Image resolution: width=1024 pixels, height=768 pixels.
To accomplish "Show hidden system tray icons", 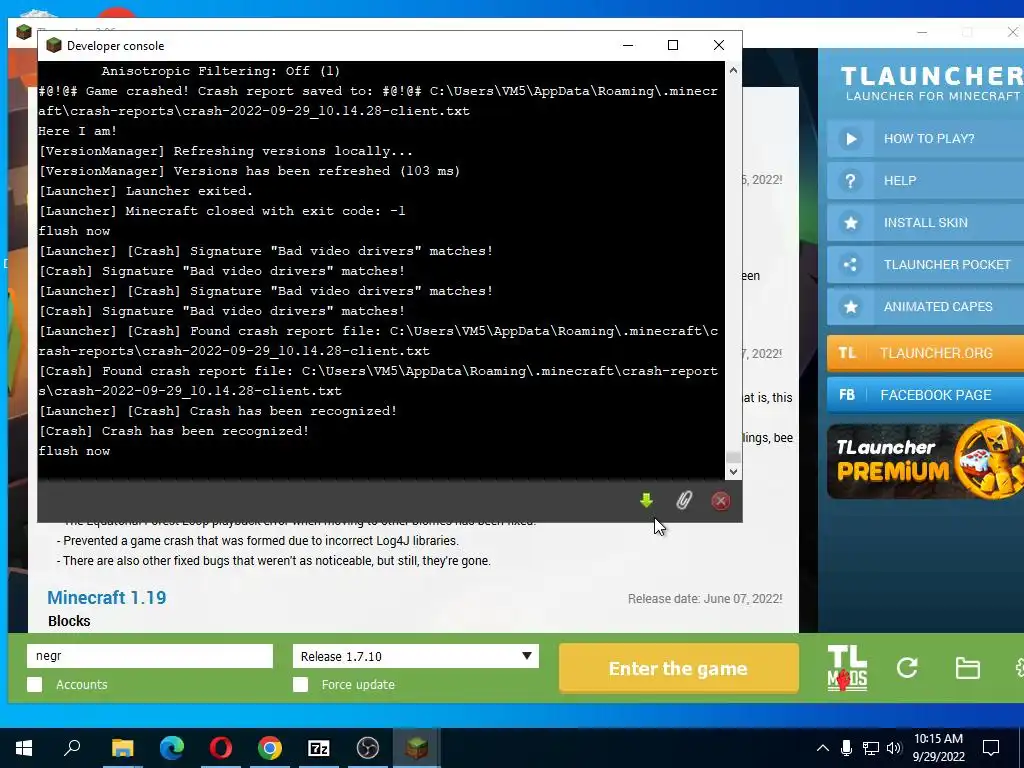I will pyautogui.click(x=823, y=748).
